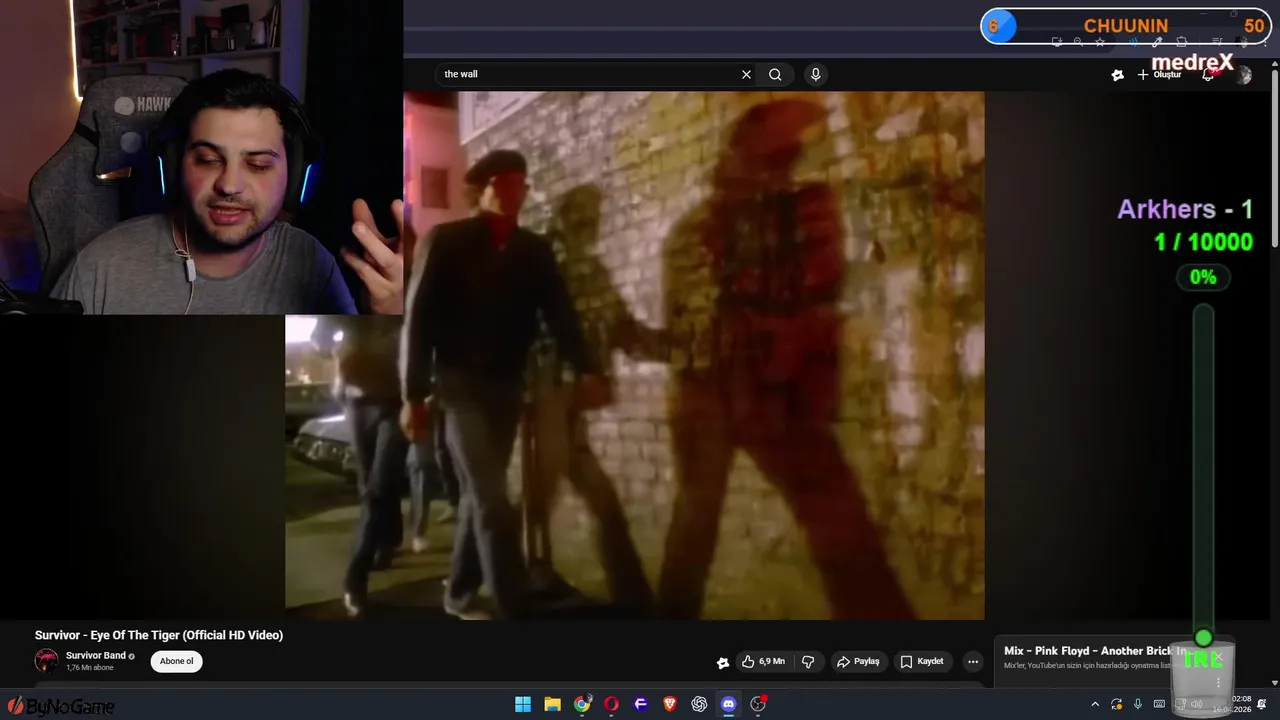Expand hidden system tray icons chevron
1280x720 pixels.
tap(1095, 704)
